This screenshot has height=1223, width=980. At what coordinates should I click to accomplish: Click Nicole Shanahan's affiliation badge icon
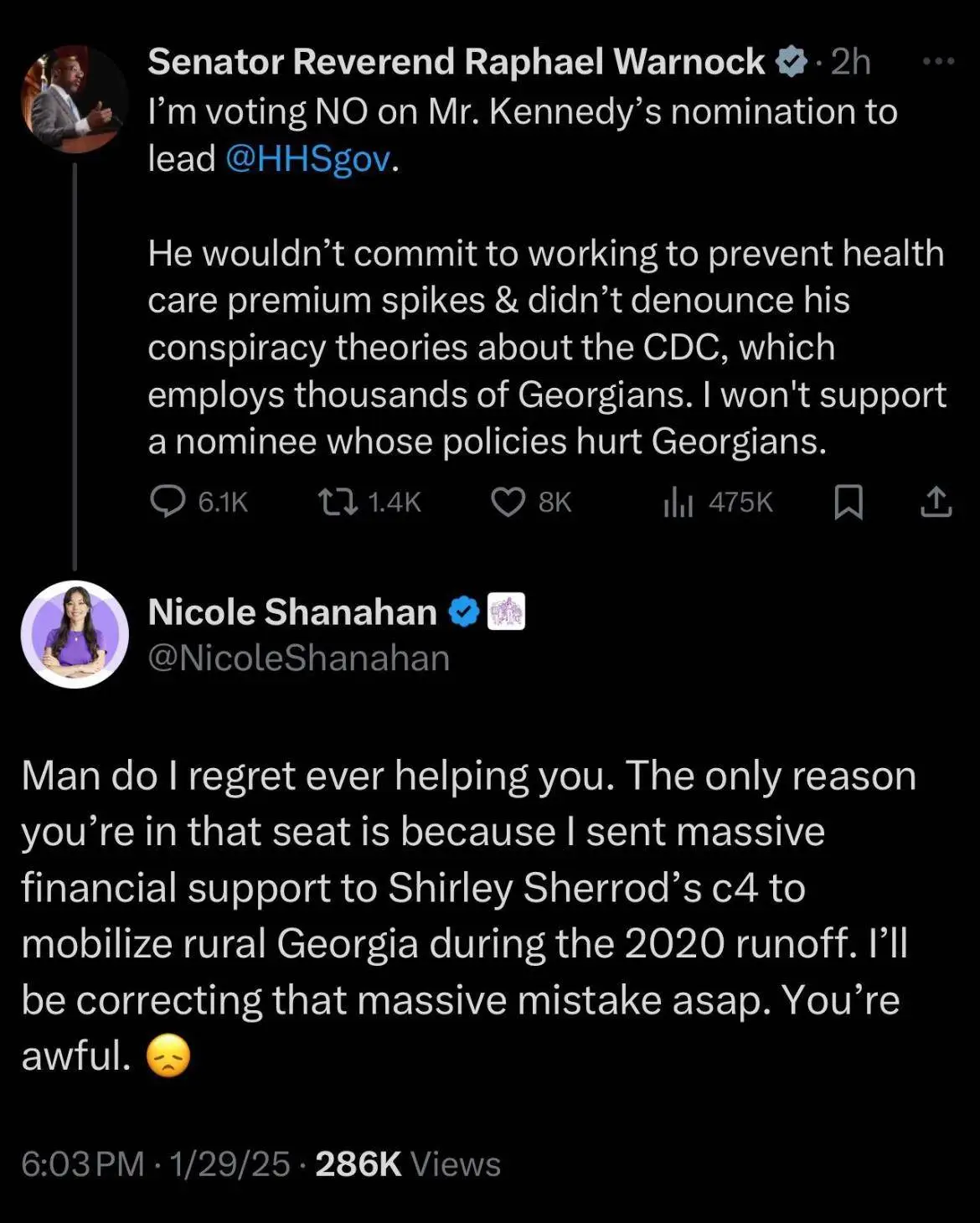[x=506, y=611]
